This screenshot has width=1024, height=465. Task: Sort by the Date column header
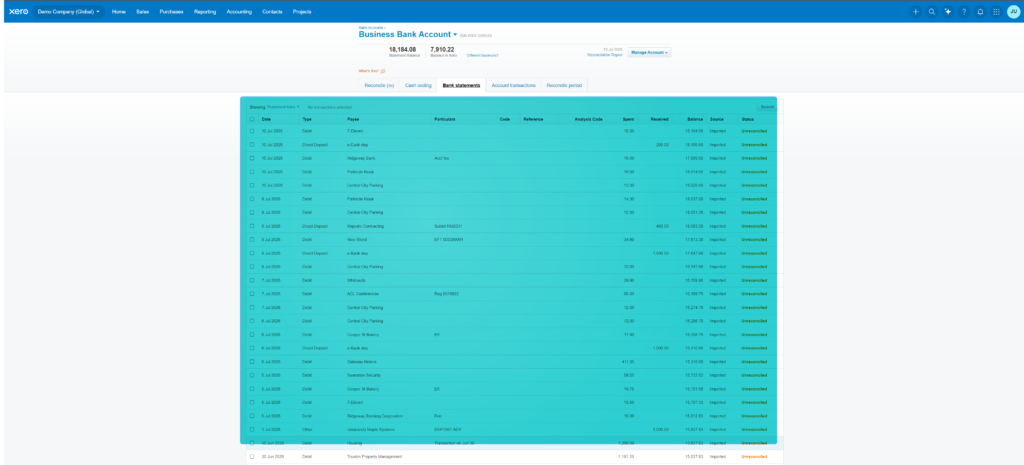tap(266, 120)
